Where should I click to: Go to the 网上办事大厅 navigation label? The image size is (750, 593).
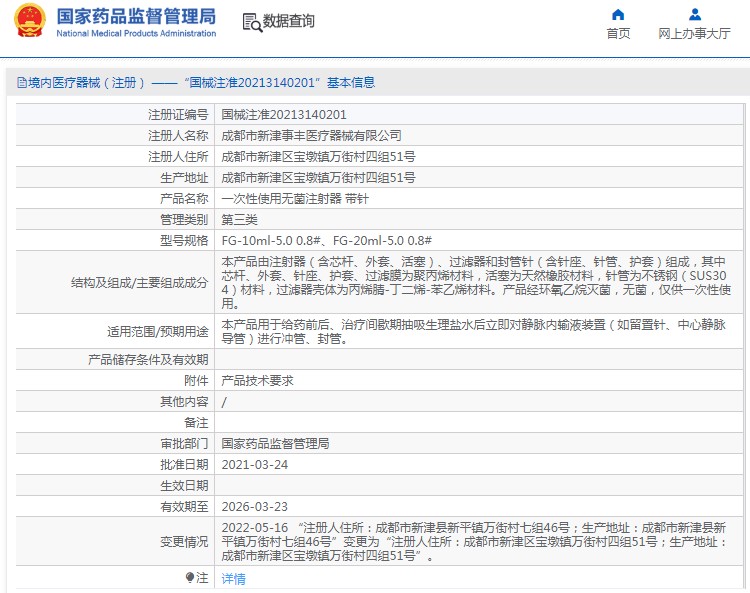click(694, 34)
